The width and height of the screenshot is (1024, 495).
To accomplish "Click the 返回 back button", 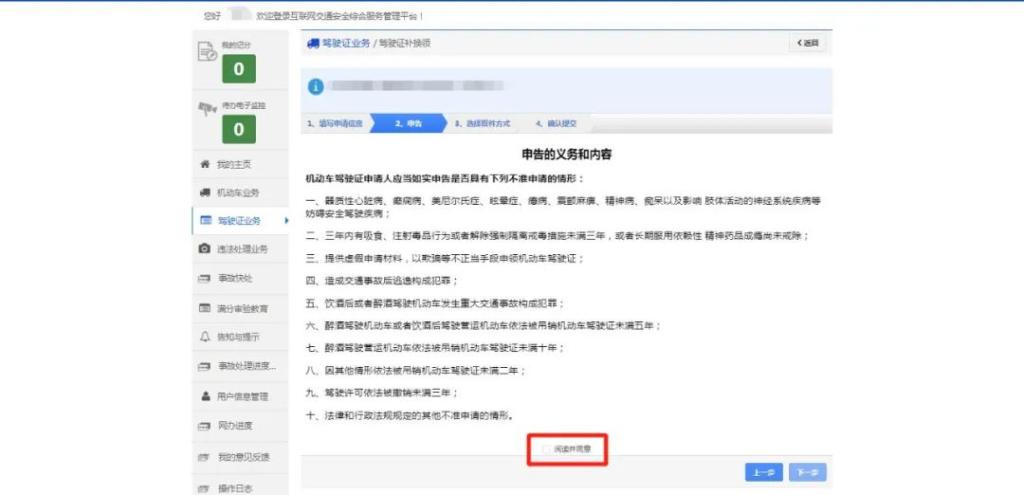I will tap(807, 43).
